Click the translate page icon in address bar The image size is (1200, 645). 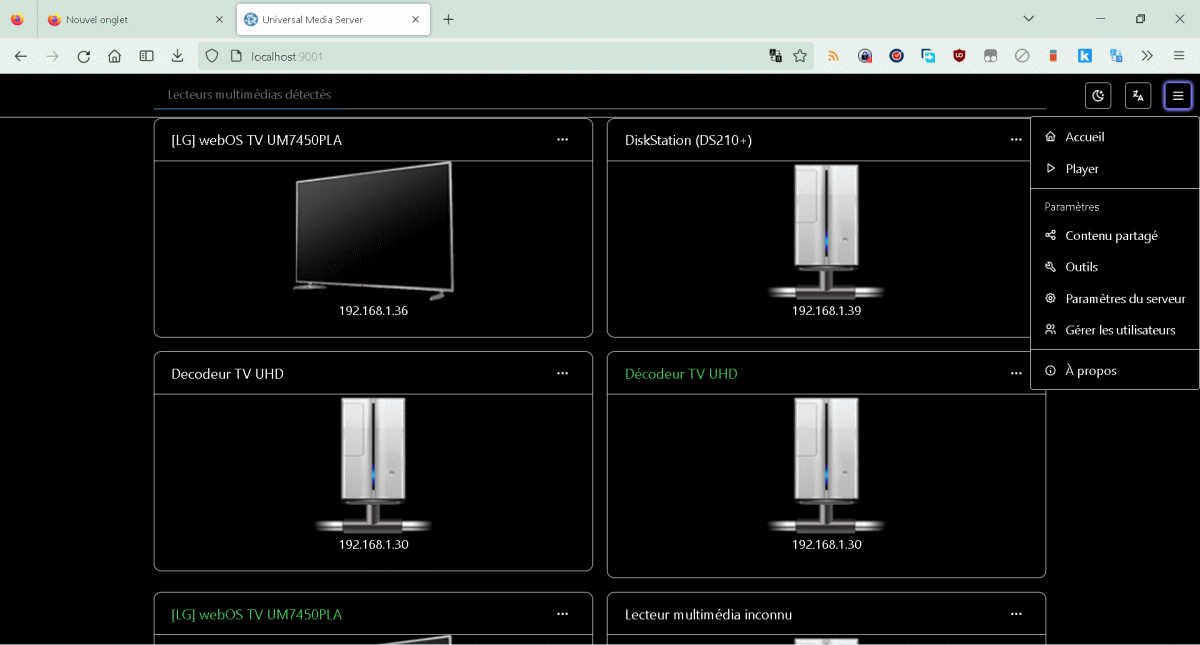[775, 56]
